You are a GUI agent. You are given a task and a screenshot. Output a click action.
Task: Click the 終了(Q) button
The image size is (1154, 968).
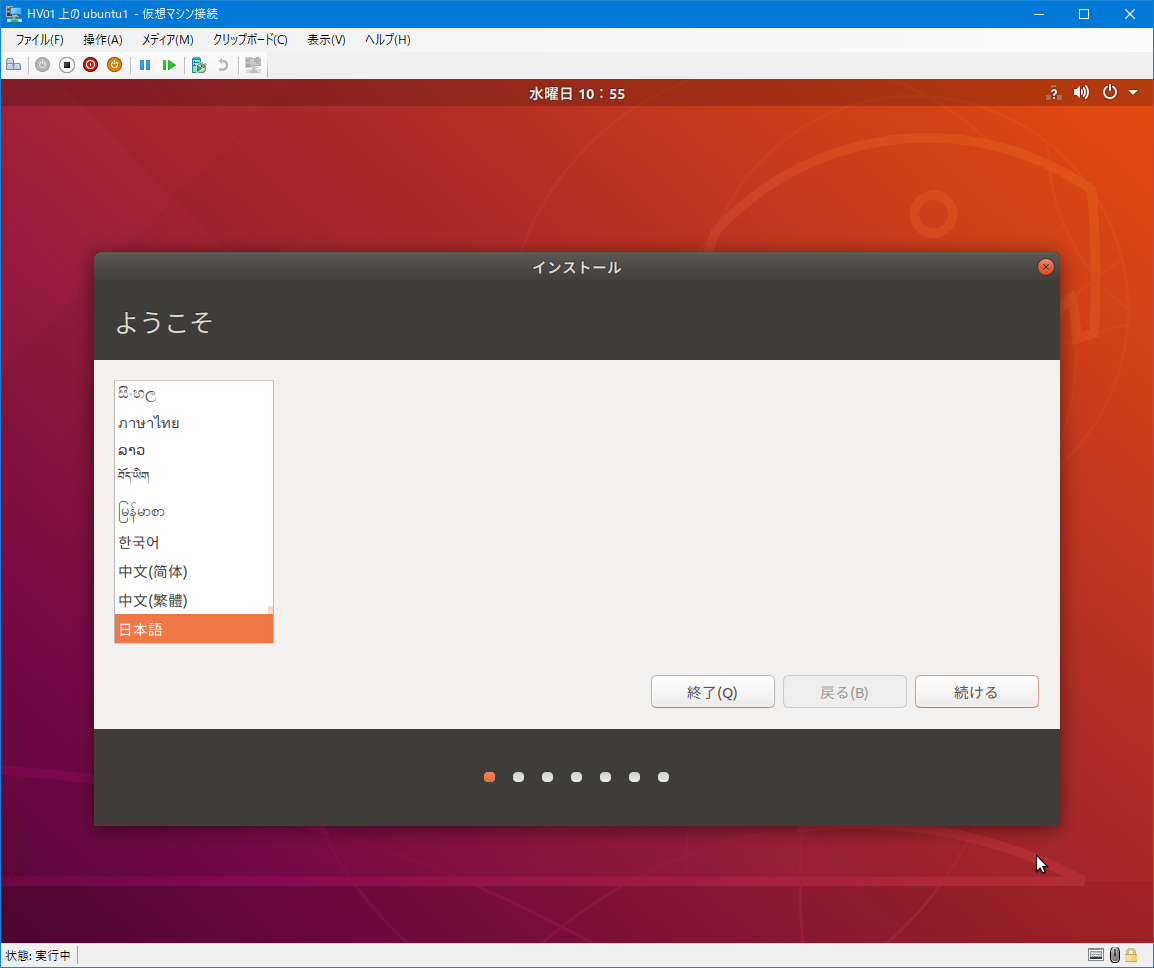pos(712,692)
